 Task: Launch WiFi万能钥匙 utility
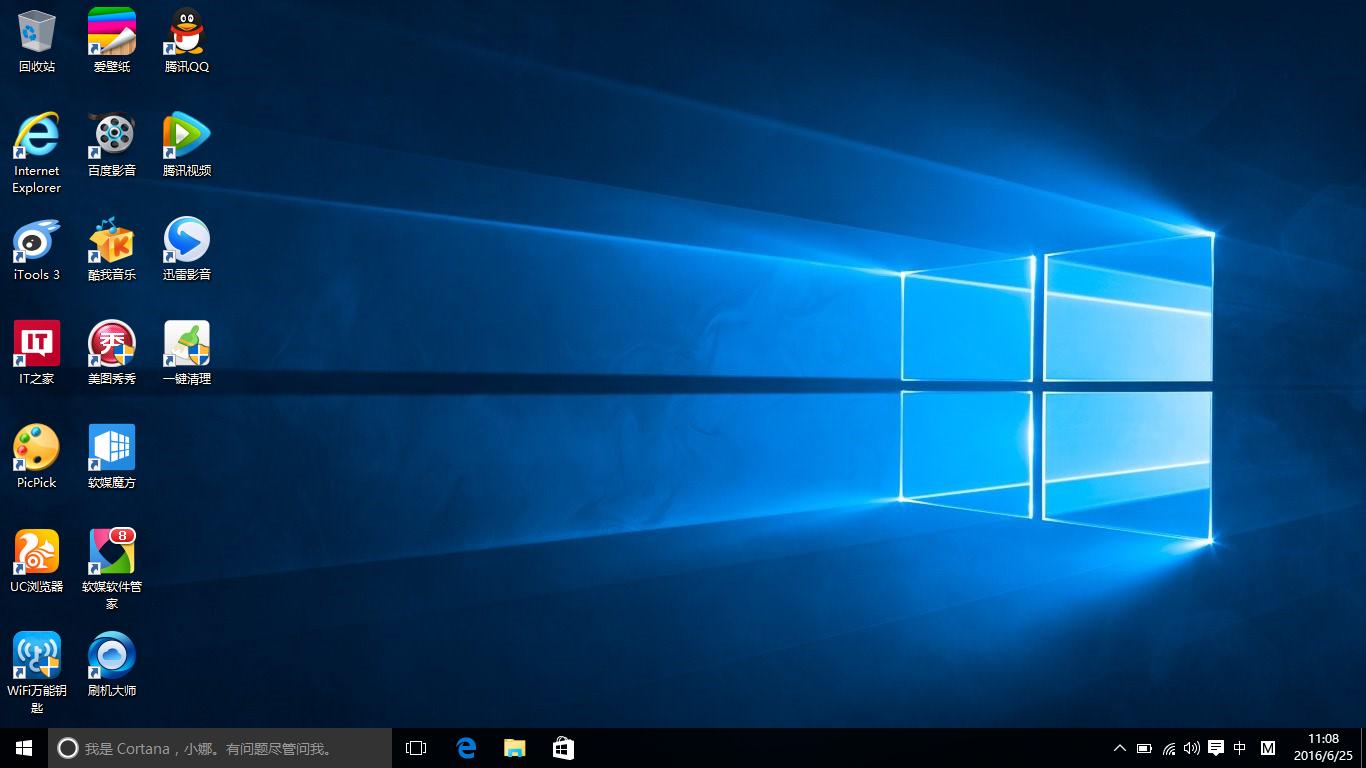click(x=36, y=655)
